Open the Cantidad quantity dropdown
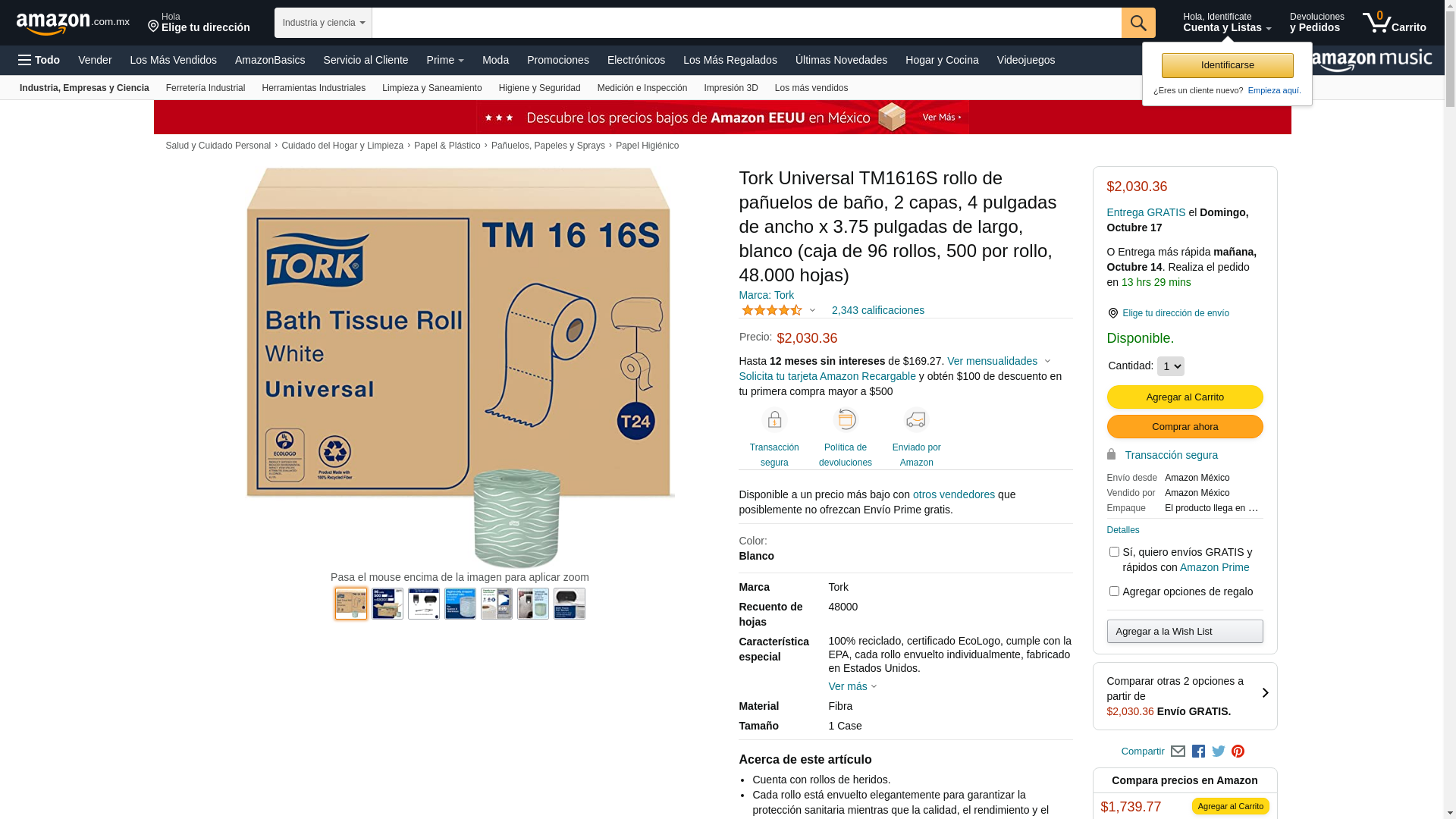The image size is (1456, 819). click(1170, 366)
